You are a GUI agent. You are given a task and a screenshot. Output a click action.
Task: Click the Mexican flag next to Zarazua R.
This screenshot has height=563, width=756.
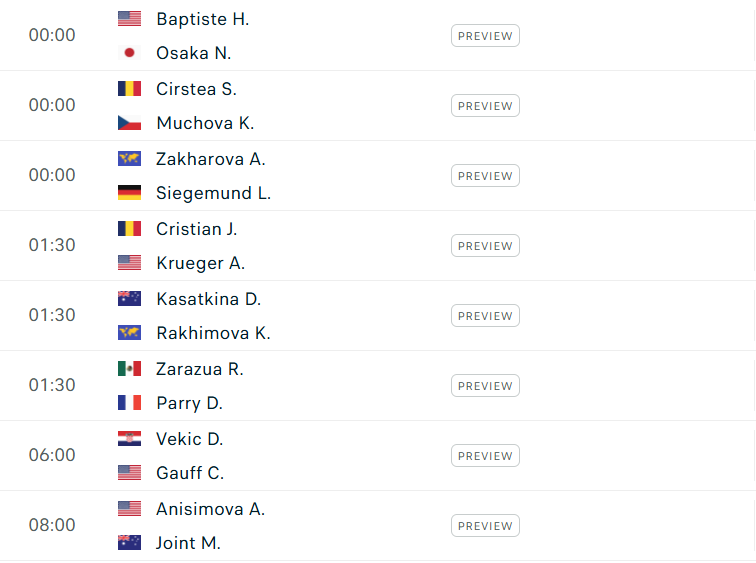point(129,369)
